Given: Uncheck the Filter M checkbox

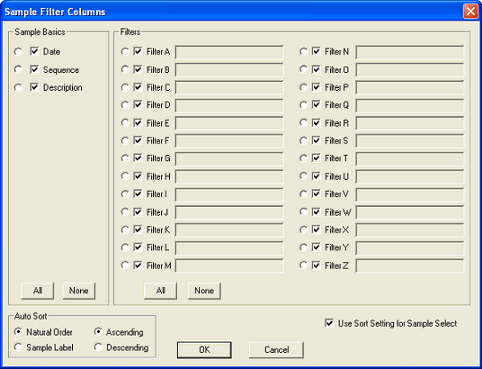Looking at the screenshot, I should pos(138,265).
